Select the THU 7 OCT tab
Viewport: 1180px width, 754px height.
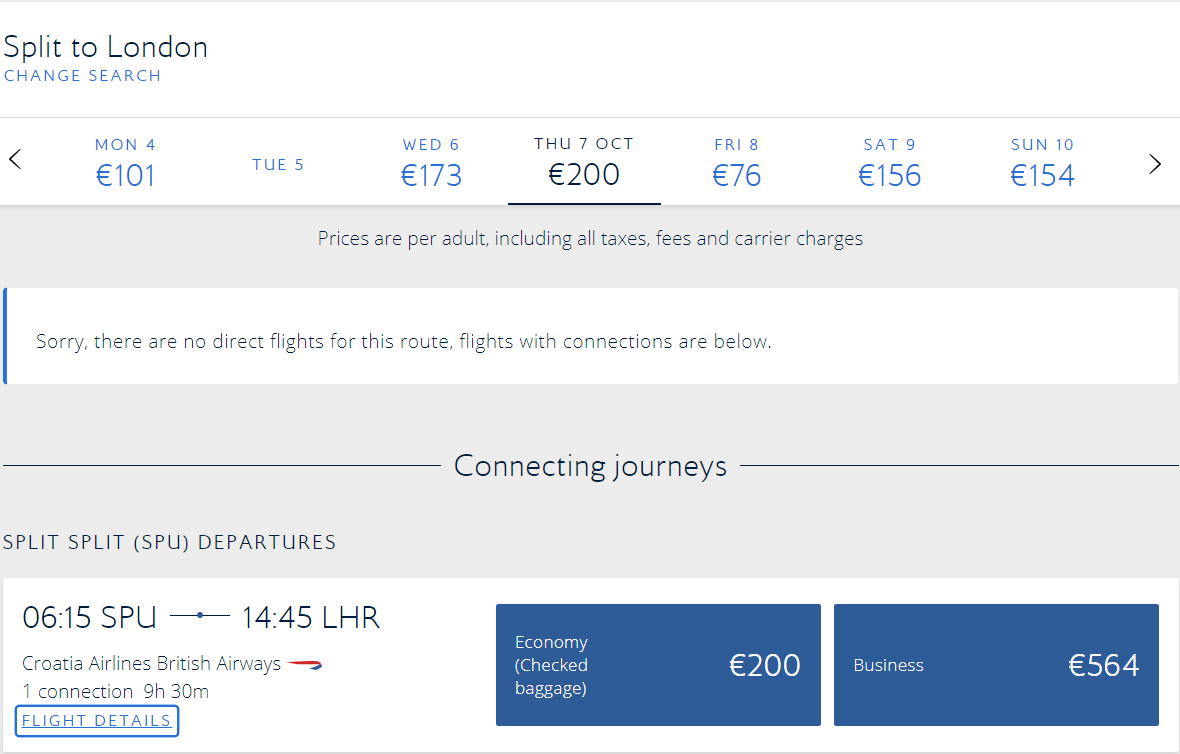584,163
